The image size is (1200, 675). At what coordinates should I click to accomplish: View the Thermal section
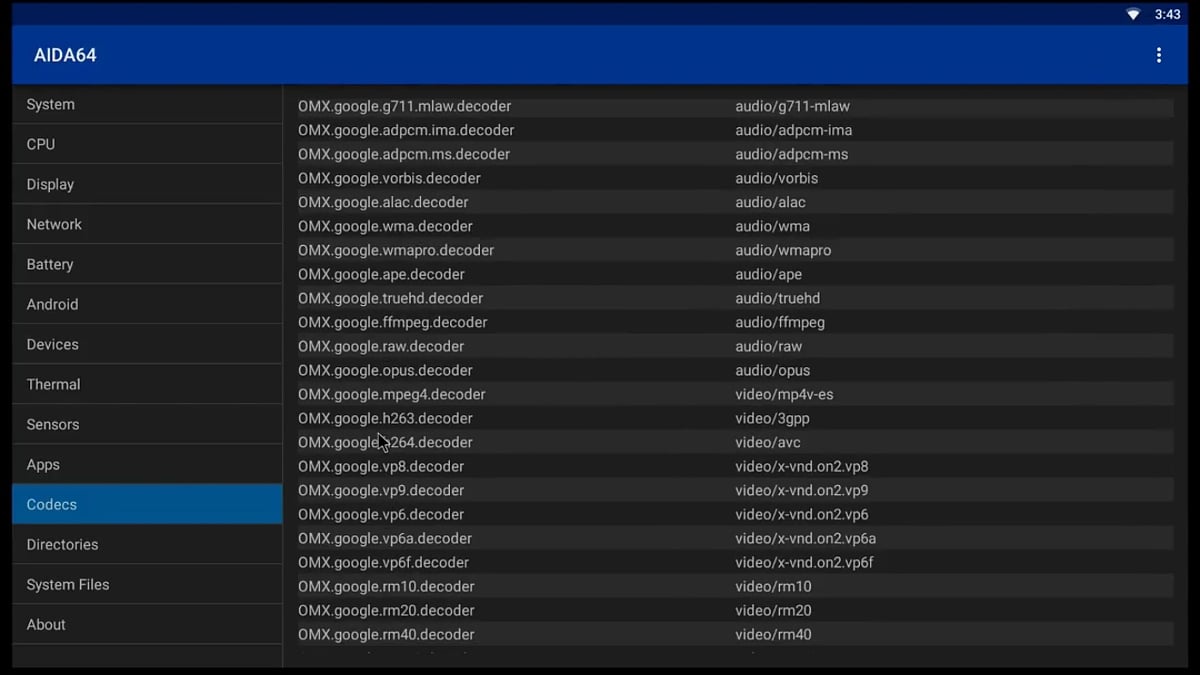[147, 384]
